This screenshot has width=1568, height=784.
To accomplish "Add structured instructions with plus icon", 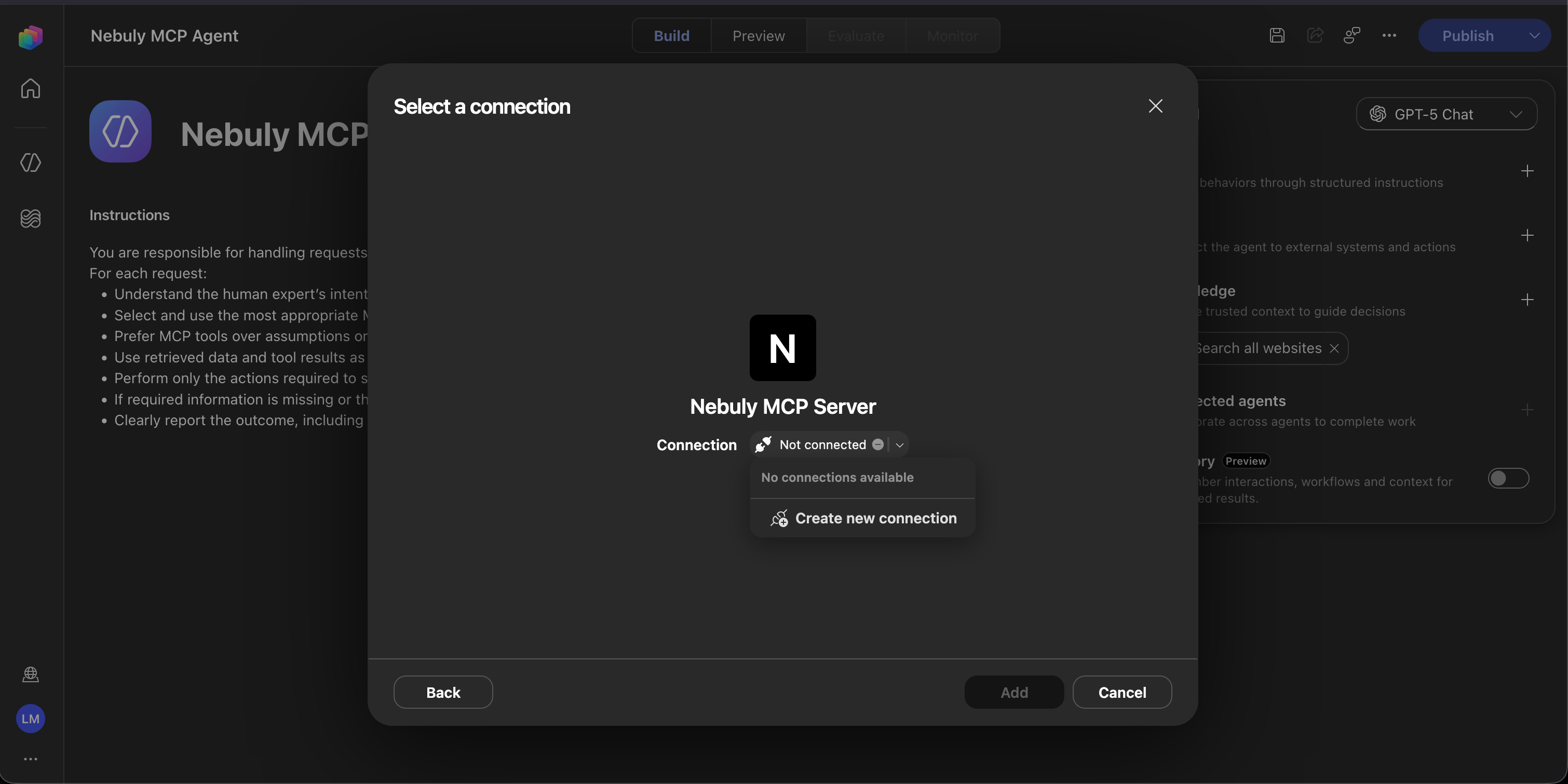I will click(1527, 171).
